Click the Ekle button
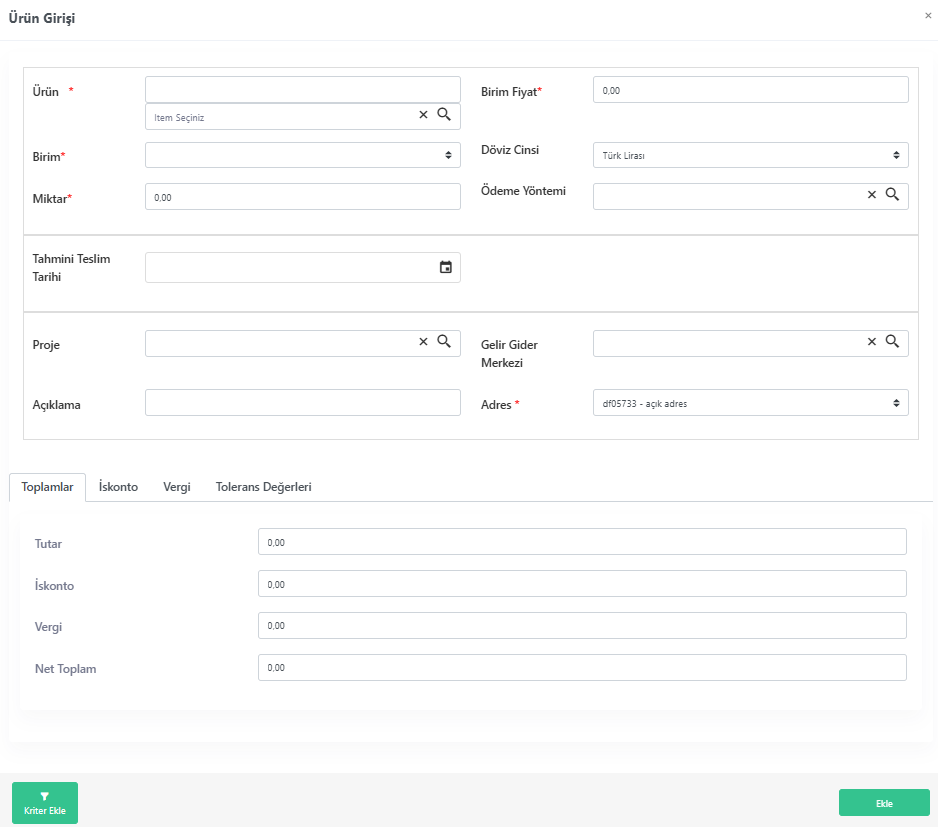The height and width of the screenshot is (827, 938). coord(884,803)
